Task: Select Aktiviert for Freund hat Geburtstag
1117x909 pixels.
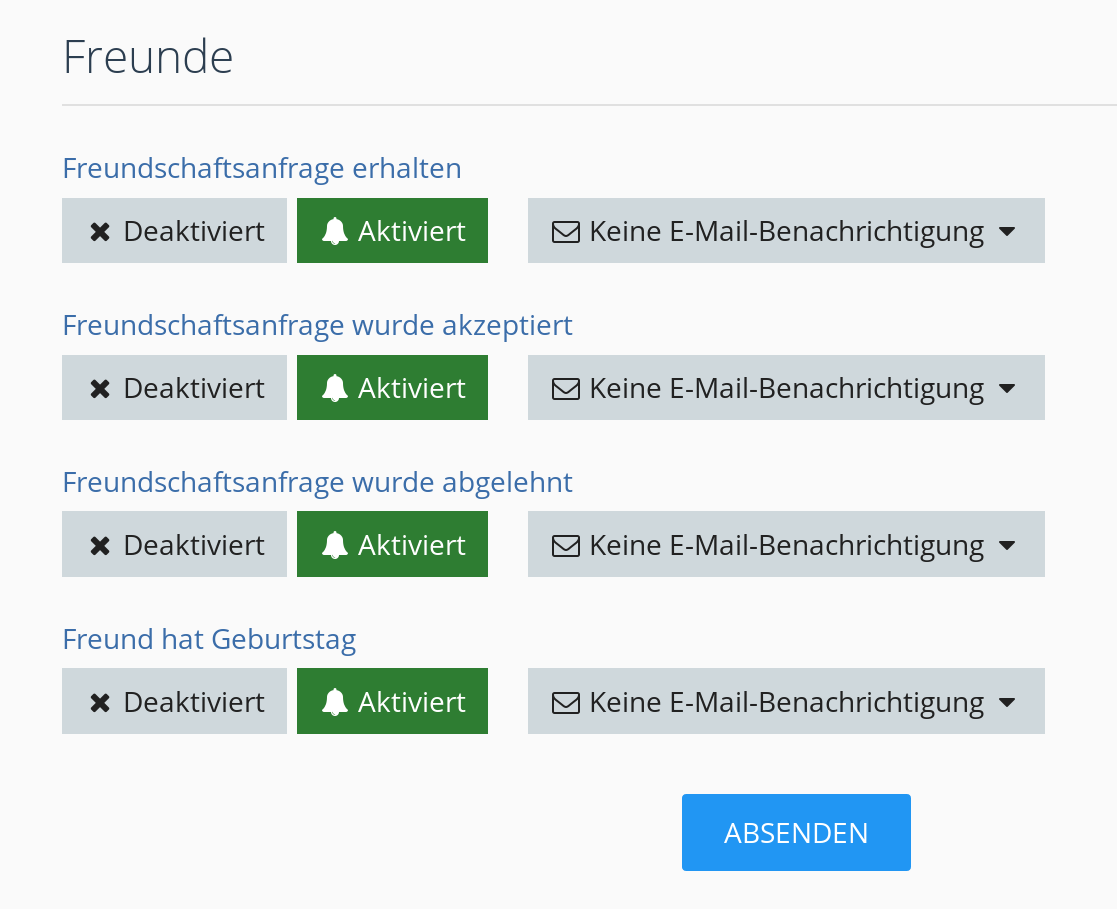Action: [x=392, y=702]
